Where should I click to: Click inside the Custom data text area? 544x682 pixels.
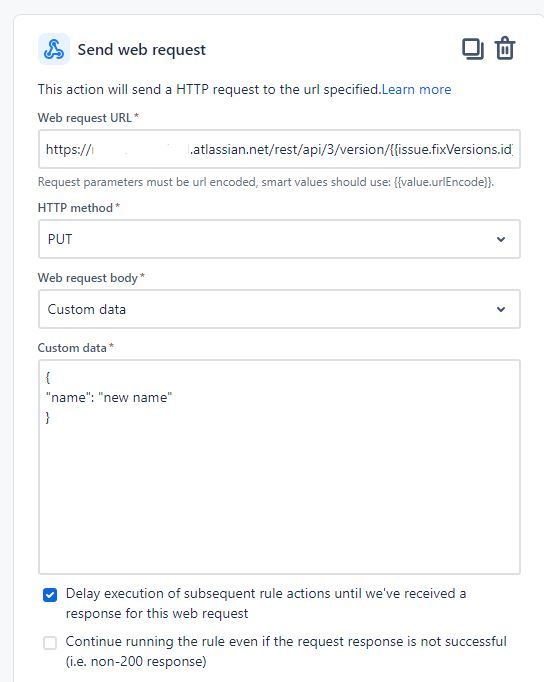(x=279, y=467)
